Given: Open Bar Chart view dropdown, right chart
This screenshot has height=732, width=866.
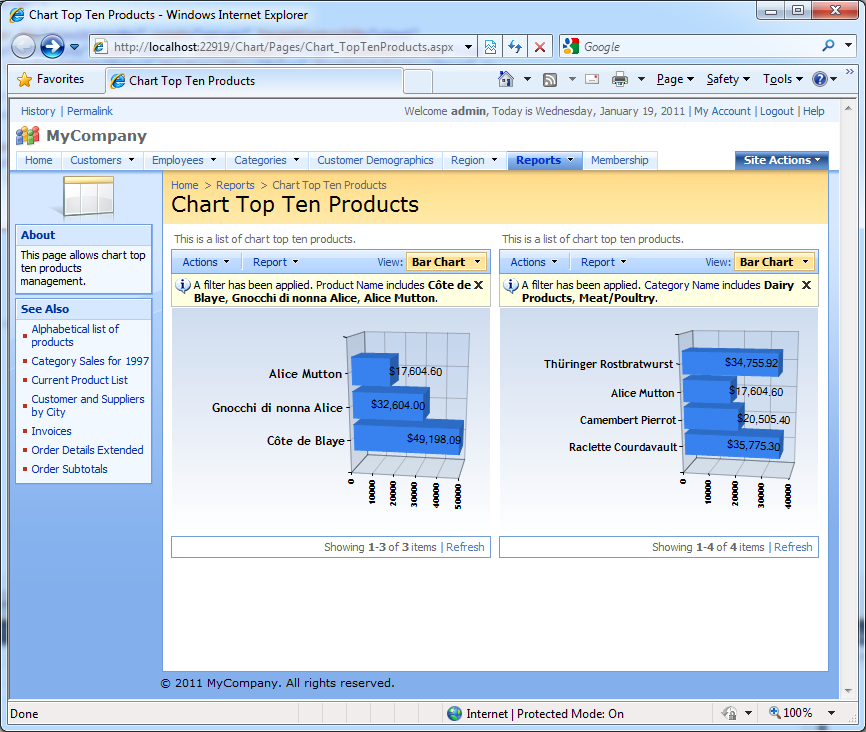Looking at the screenshot, I should pos(774,262).
